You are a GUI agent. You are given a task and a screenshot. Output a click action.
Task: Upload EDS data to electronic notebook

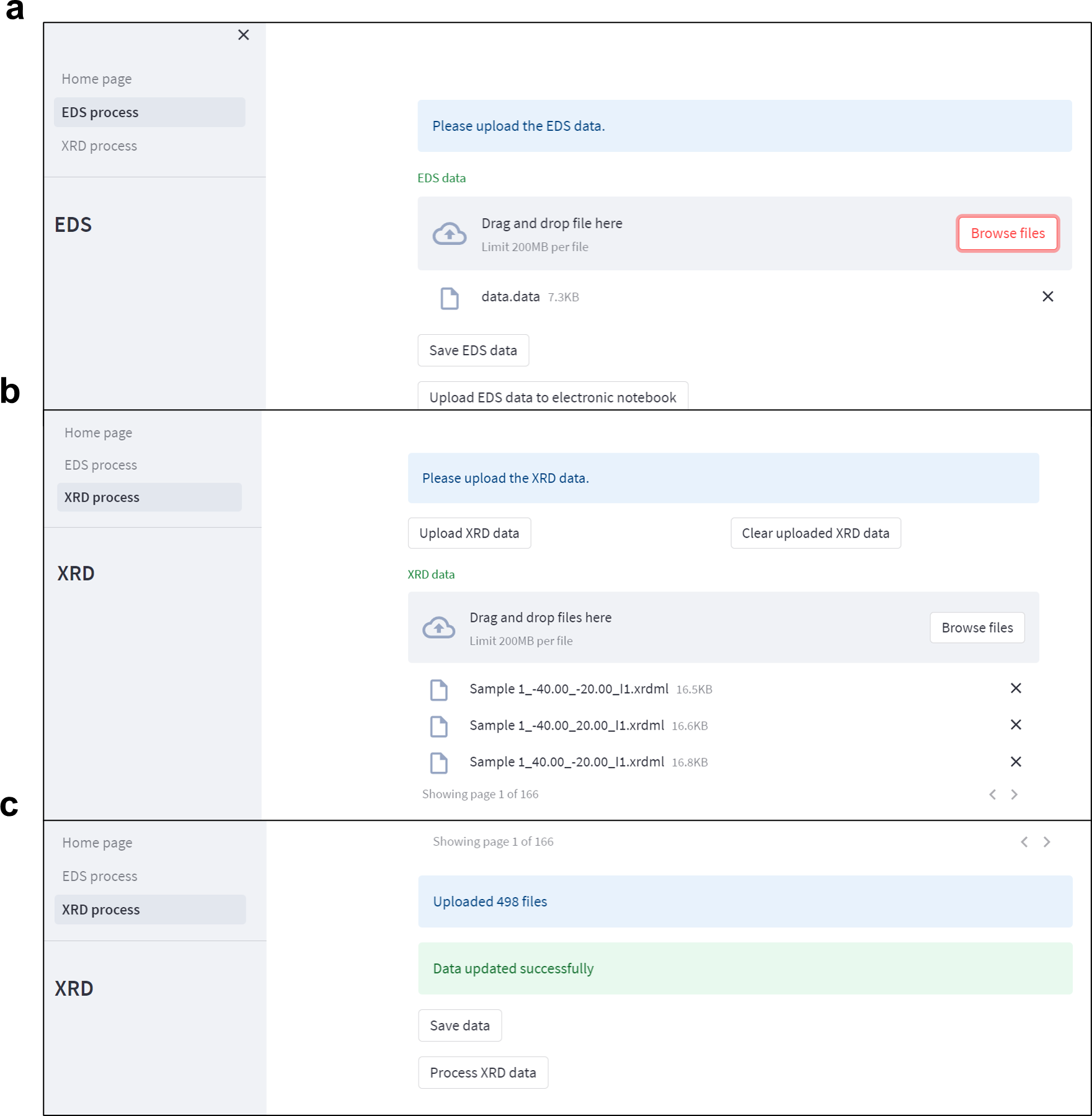click(552, 397)
